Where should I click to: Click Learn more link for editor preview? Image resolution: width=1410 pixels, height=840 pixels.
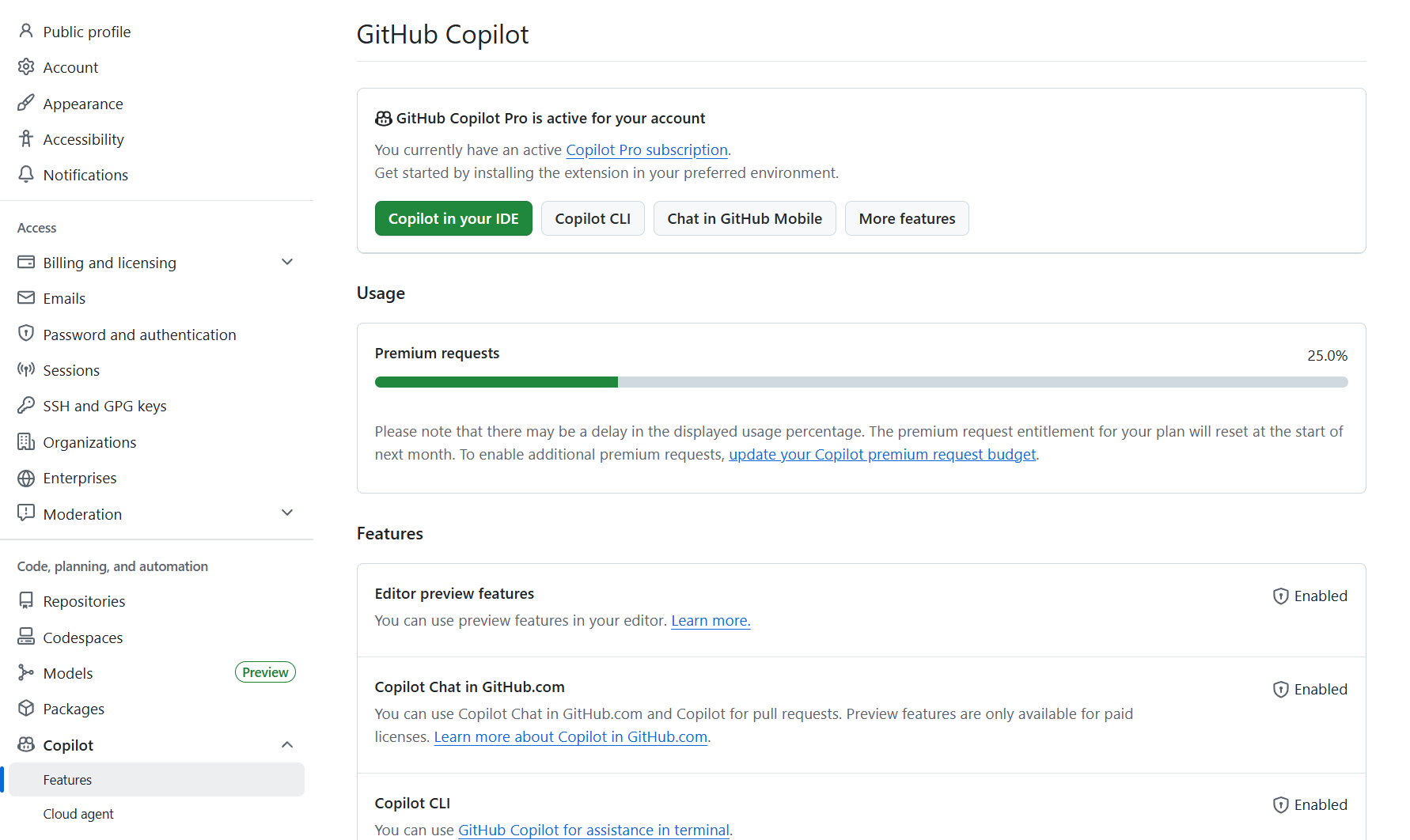(x=711, y=620)
